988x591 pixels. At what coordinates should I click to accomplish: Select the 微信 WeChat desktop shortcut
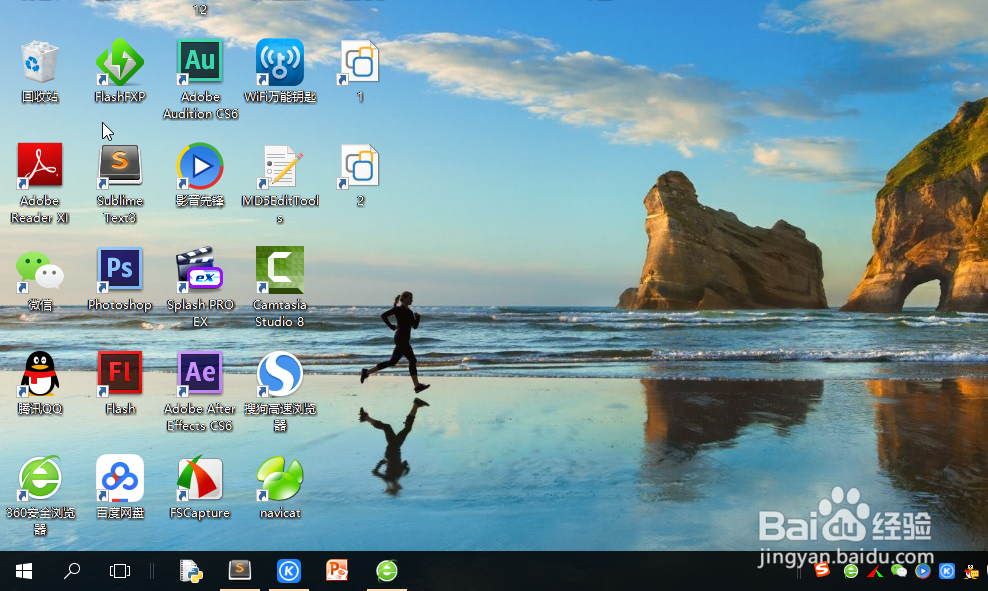(x=40, y=278)
